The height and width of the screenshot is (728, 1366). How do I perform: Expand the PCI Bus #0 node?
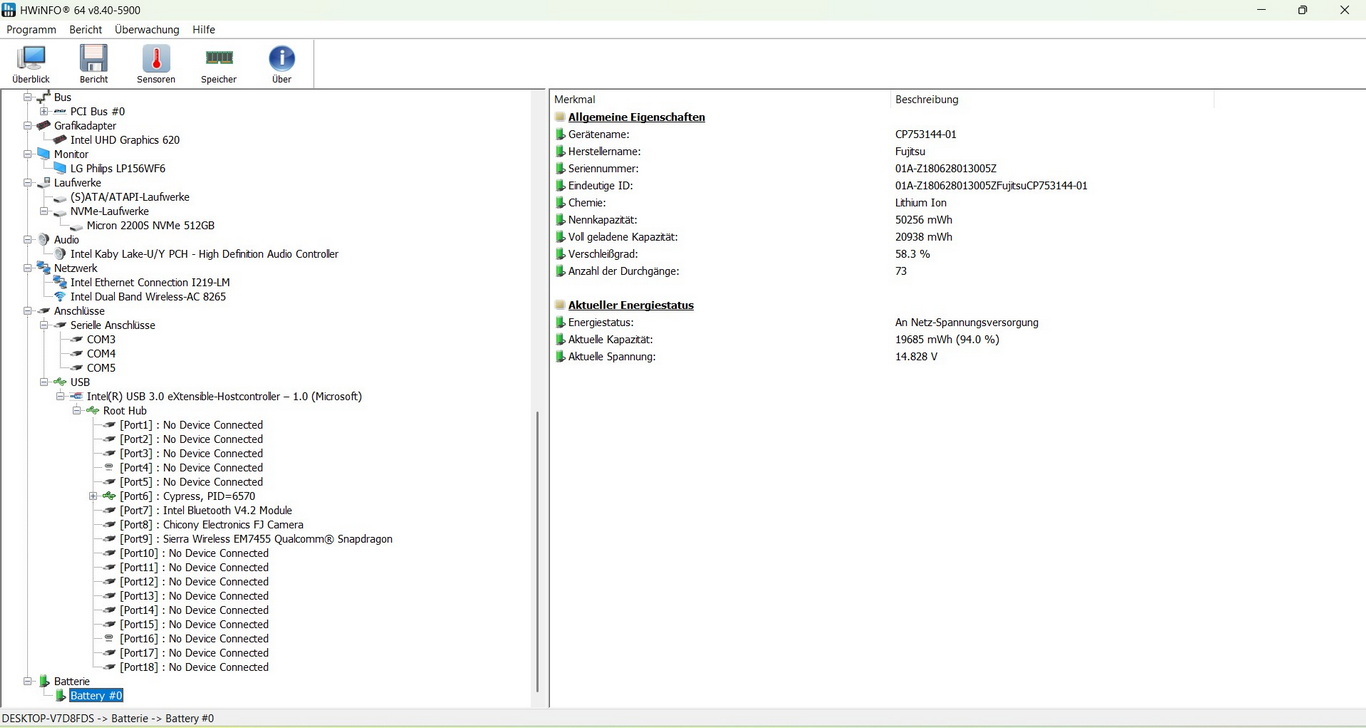pos(44,112)
